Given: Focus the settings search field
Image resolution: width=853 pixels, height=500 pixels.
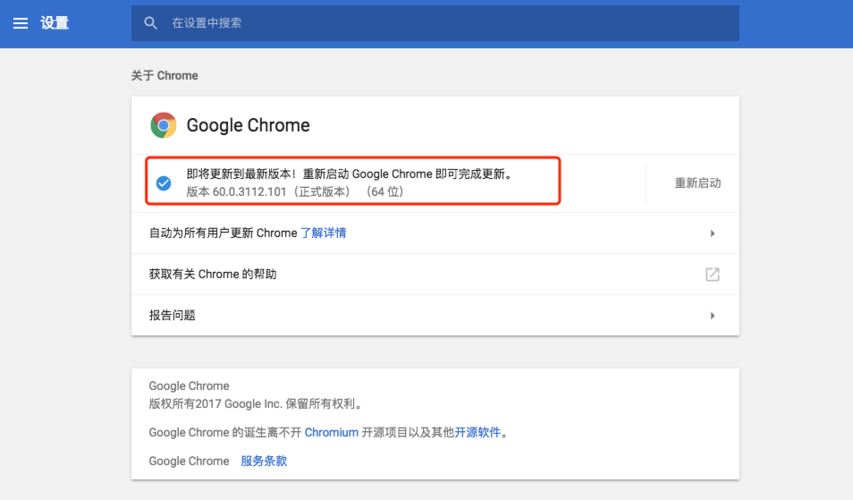Looking at the screenshot, I should pyautogui.click(x=435, y=23).
